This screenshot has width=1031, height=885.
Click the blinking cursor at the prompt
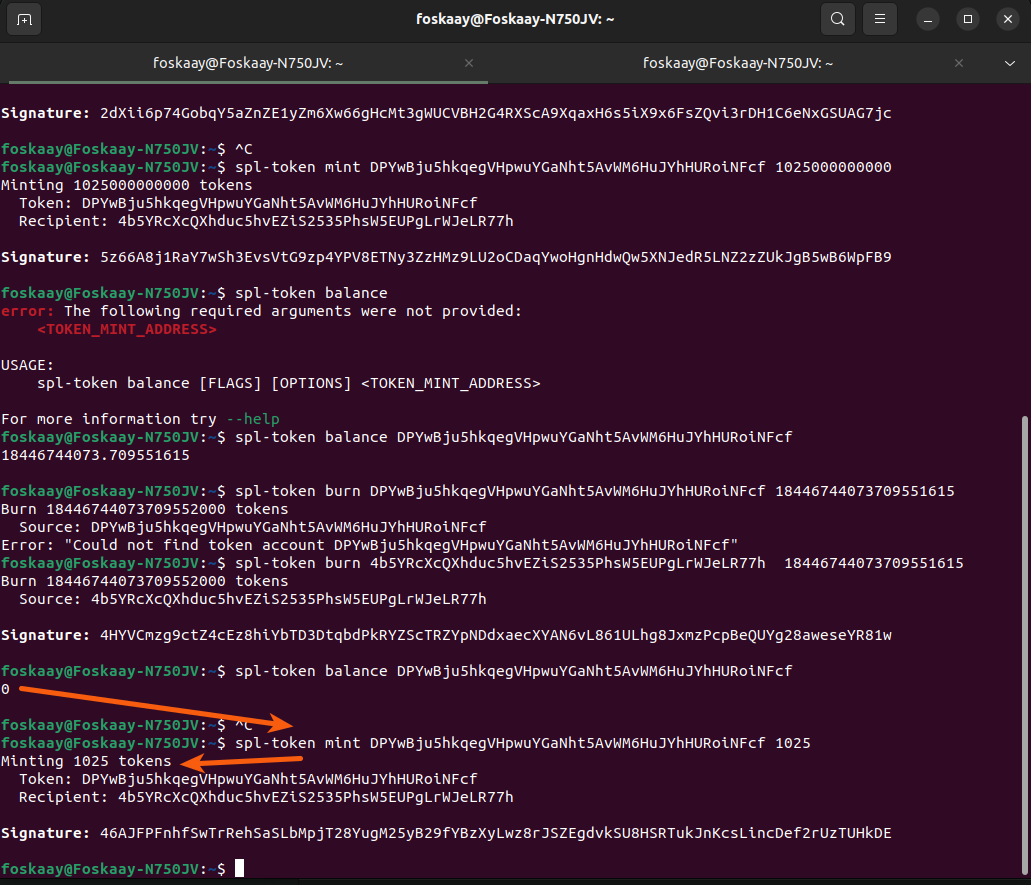pyautogui.click(x=238, y=868)
